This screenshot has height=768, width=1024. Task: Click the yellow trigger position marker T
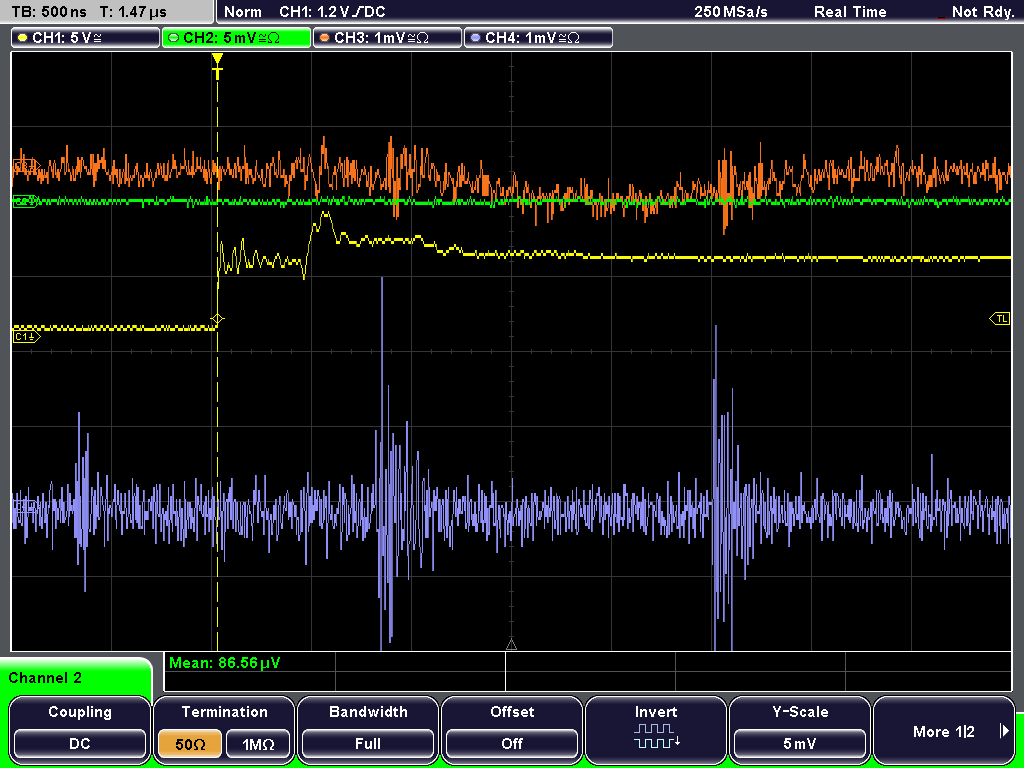tap(217, 66)
